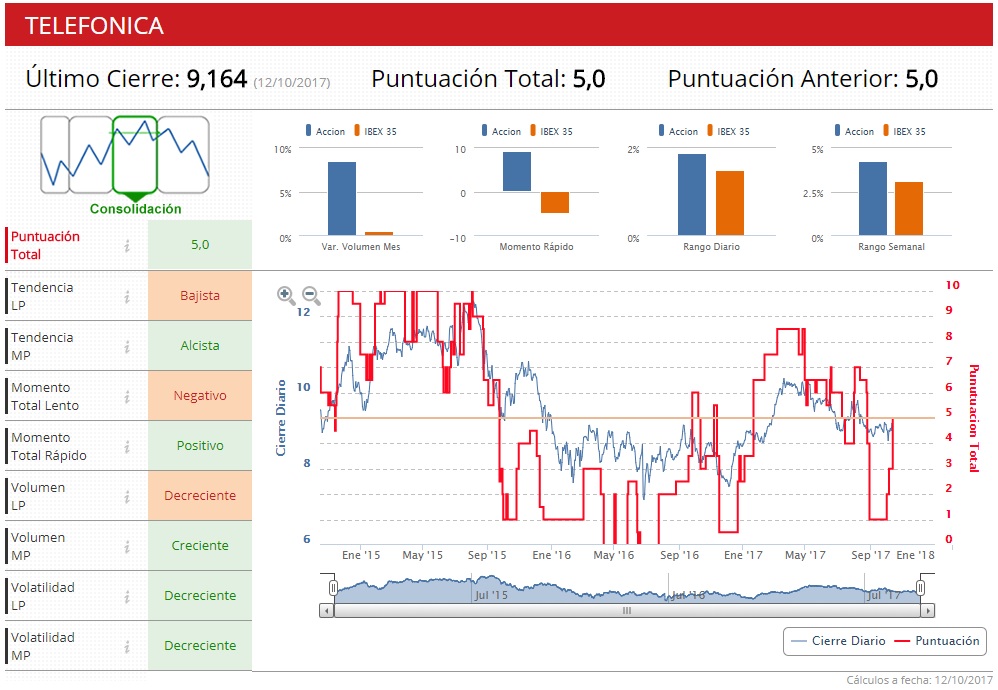Screen dimensions: 998x690
Task: Click the zoom in magnifier icon
Action: (286, 295)
